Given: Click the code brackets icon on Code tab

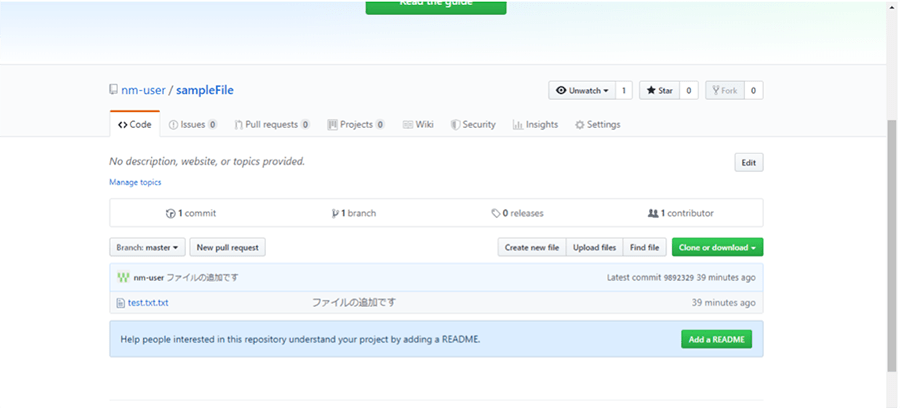Looking at the screenshot, I should click(122, 125).
